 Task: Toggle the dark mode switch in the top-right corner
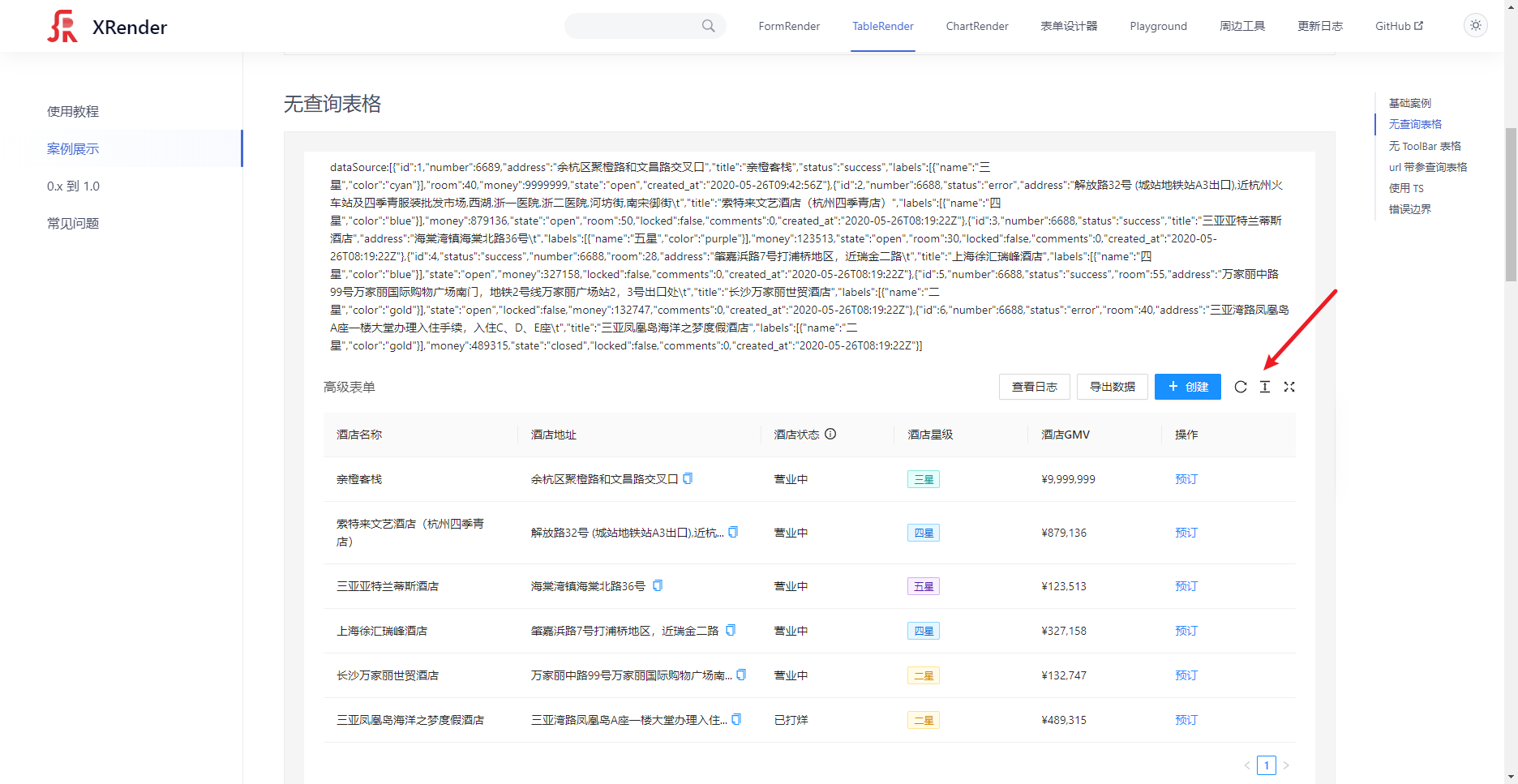click(1475, 25)
